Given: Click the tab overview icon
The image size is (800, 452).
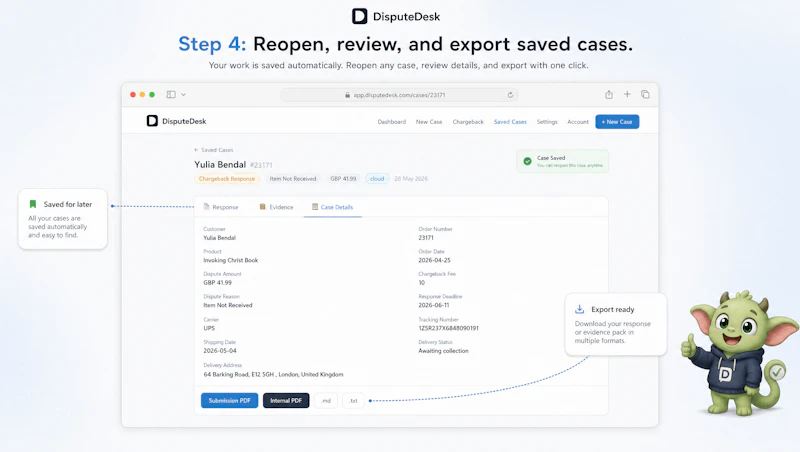Looking at the screenshot, I should tap(645, 94).
